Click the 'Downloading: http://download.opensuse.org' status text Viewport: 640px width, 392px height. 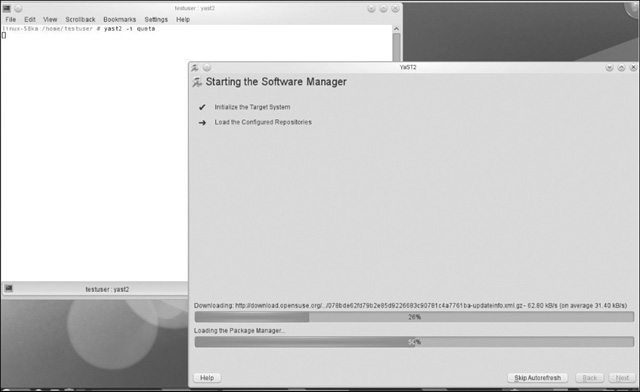[x=410, y=305]
